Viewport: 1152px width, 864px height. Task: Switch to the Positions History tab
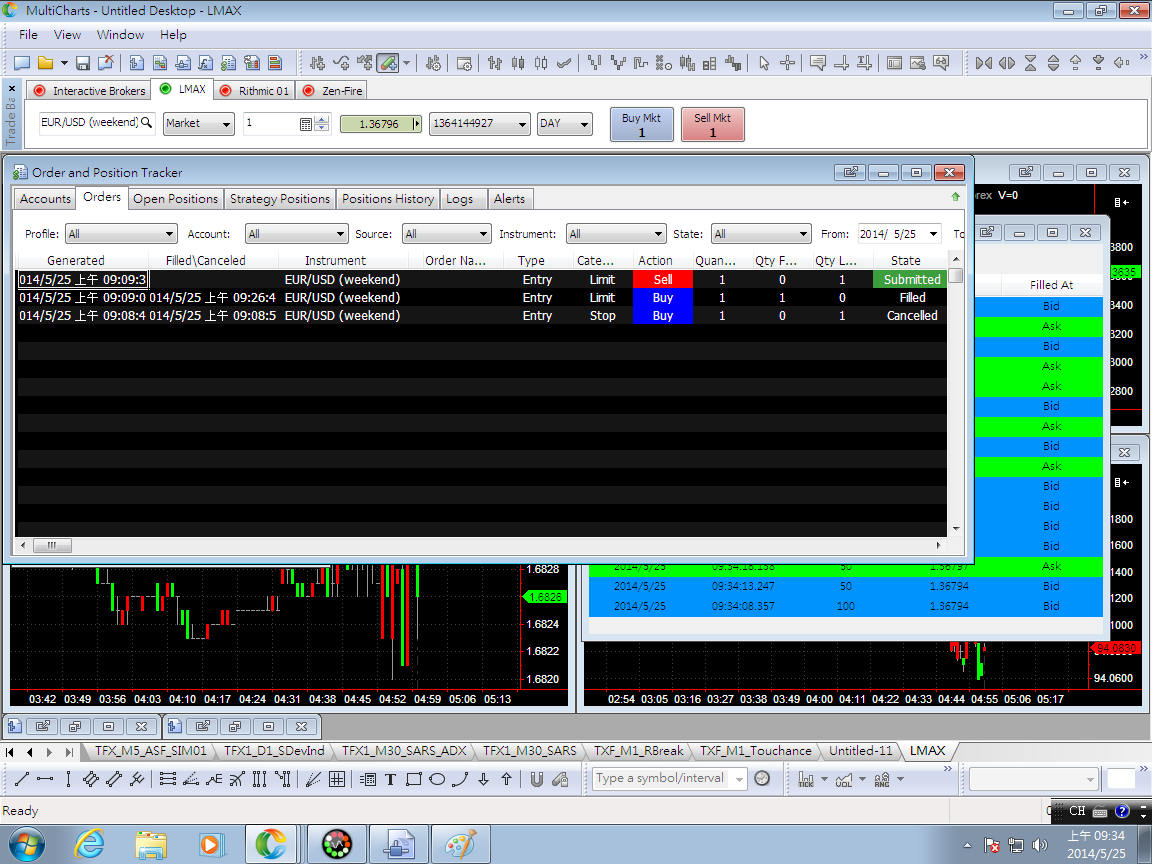pyautogui.click(x=388, y=198)
